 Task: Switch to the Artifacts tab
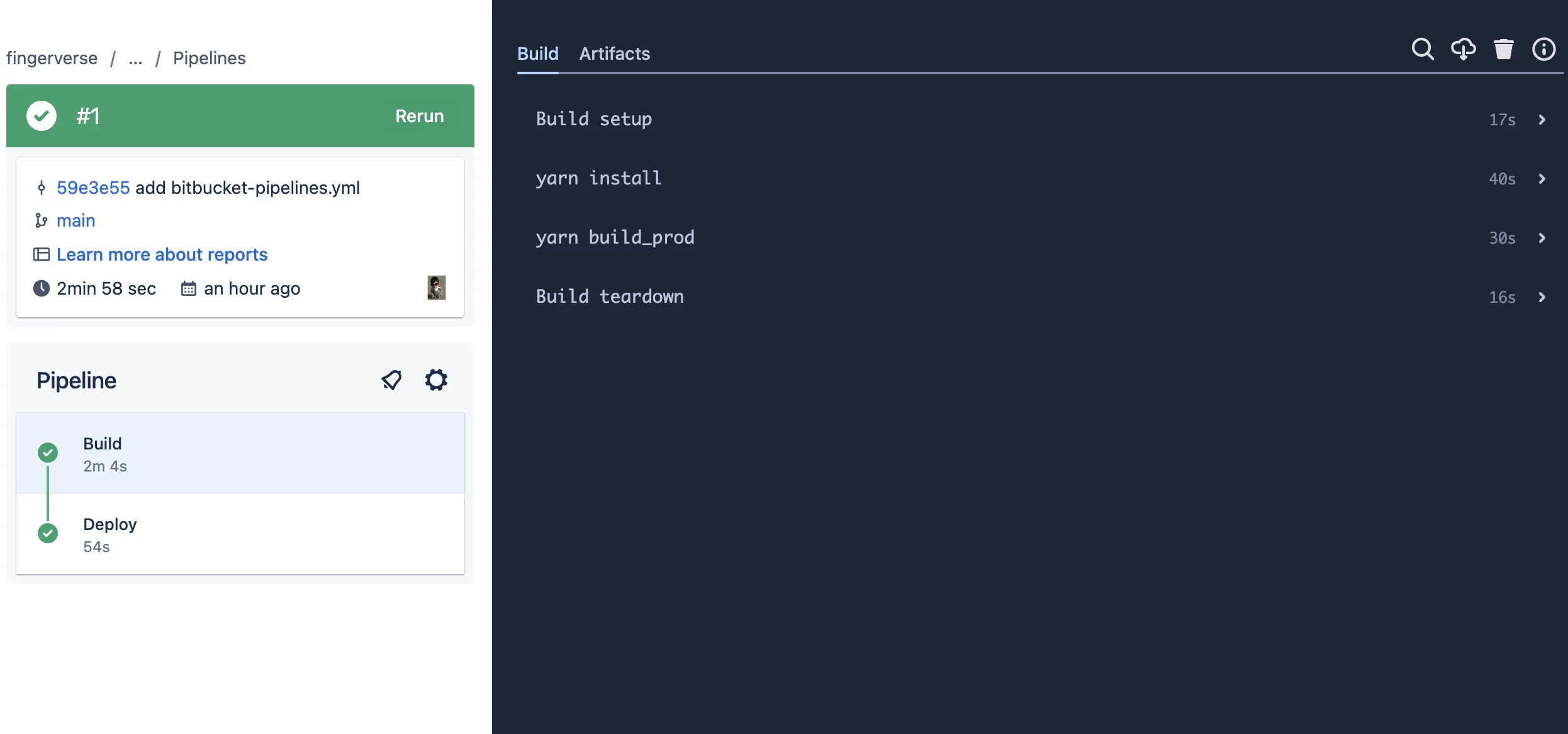click(x=615, y=54)
